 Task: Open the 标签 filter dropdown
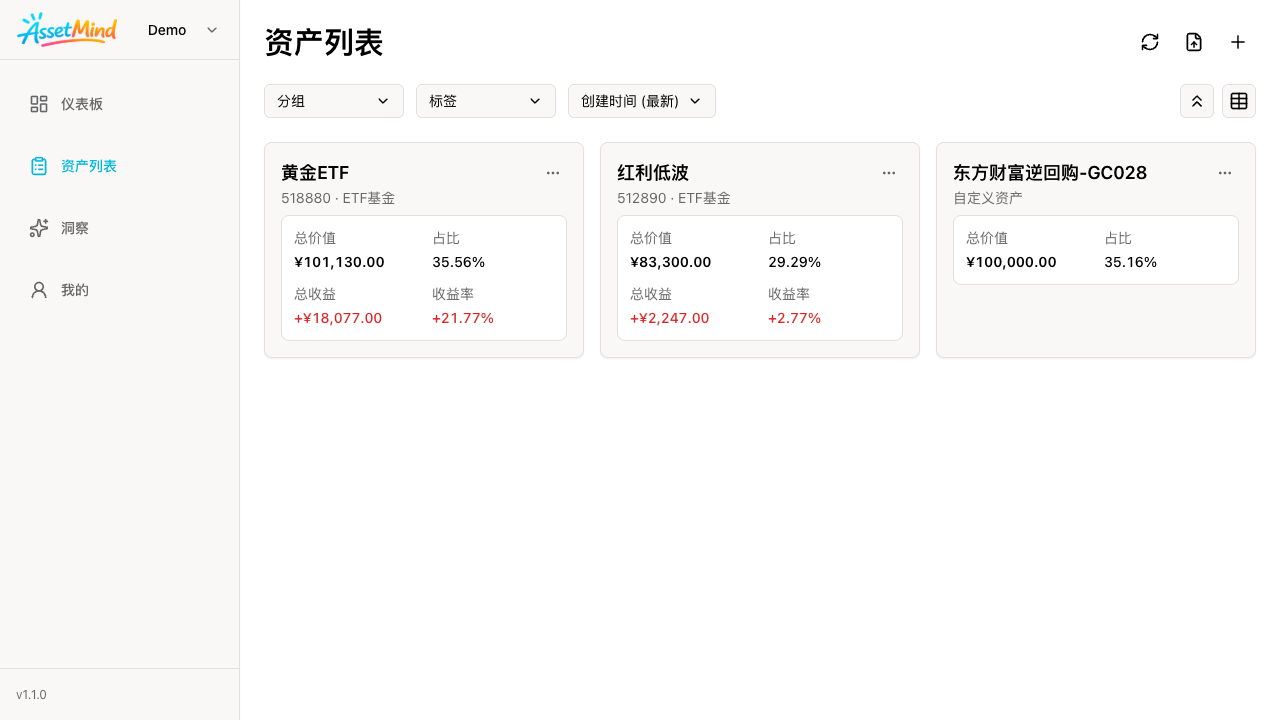(x=486, y=101)
